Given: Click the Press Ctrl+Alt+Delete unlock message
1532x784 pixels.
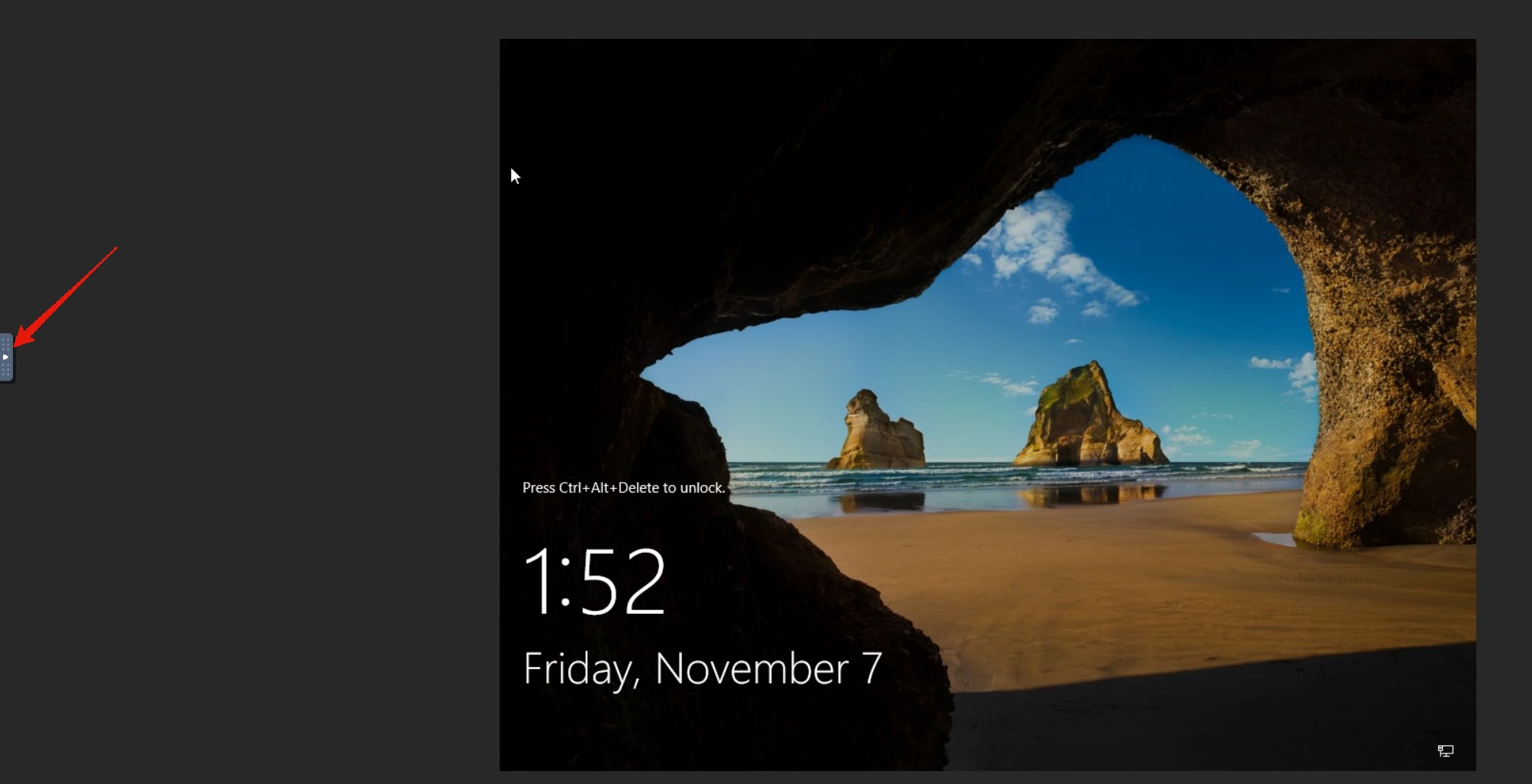Looking at the screenshot, I should [623, 487].
